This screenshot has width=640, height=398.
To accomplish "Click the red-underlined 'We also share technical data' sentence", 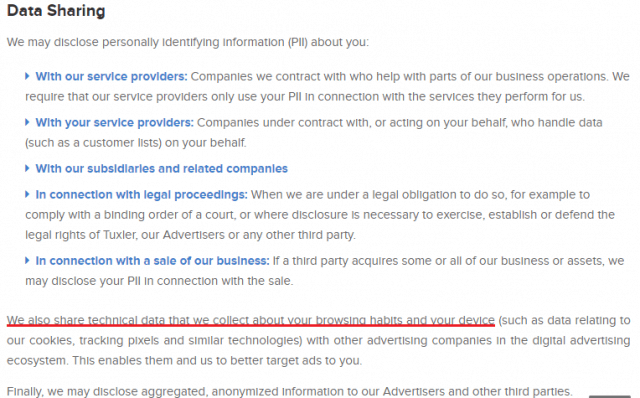I will click(x=251, y=320).
